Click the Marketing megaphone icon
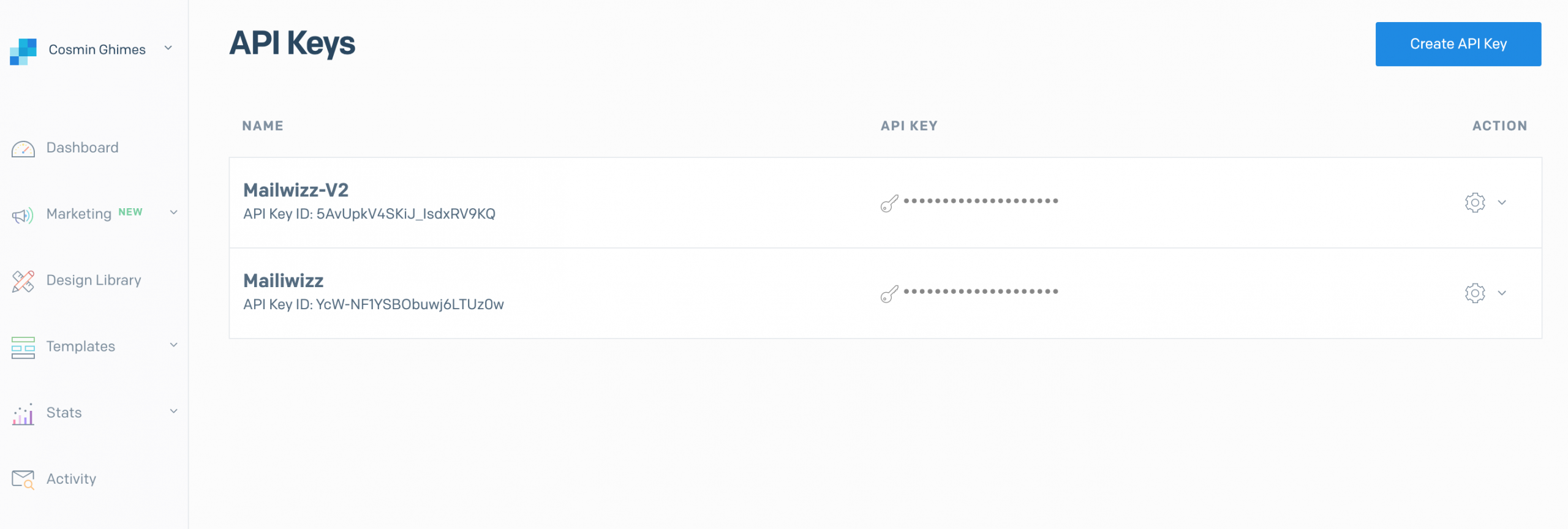This screenshot has height=529, width=1568. point(23,215)
